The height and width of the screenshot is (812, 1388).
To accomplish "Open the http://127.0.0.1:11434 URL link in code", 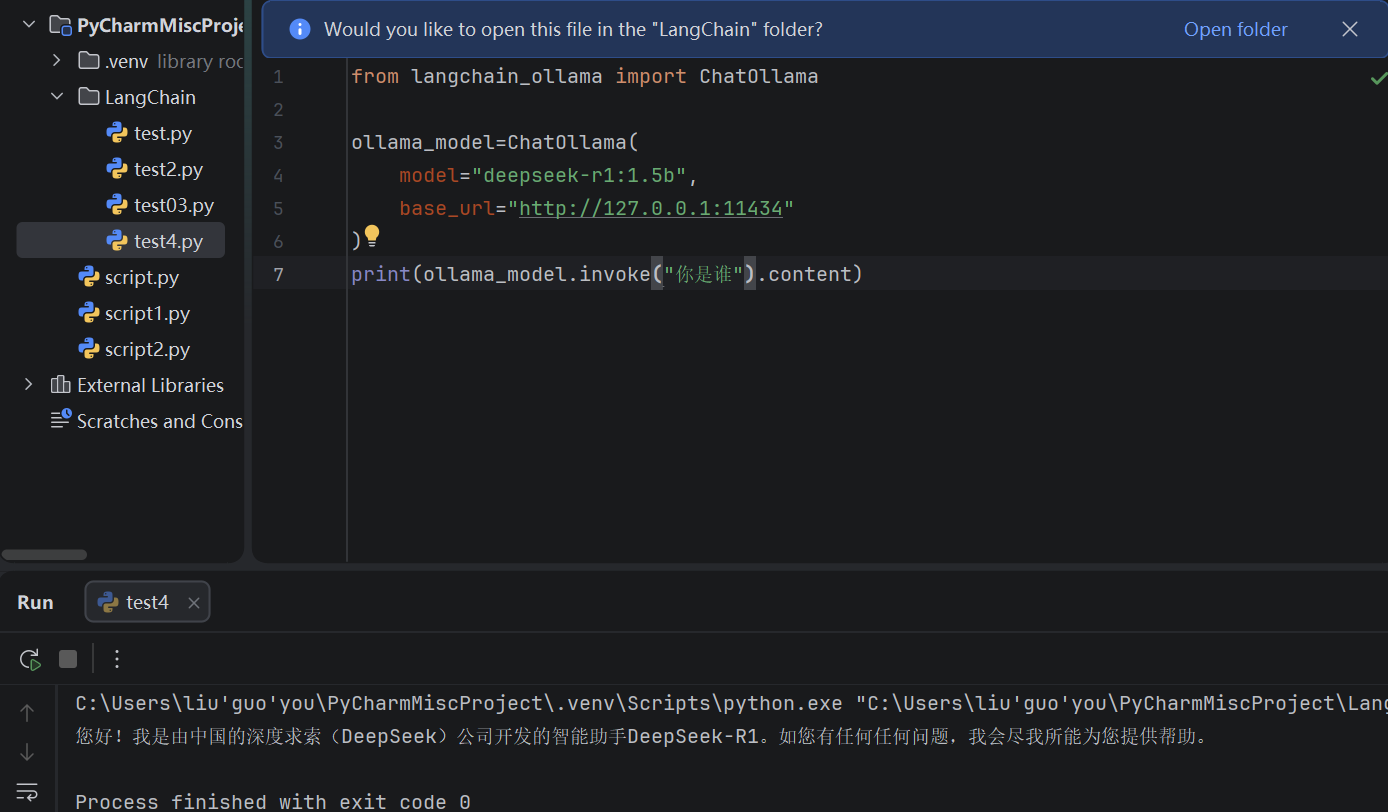I will click(651, 208).
